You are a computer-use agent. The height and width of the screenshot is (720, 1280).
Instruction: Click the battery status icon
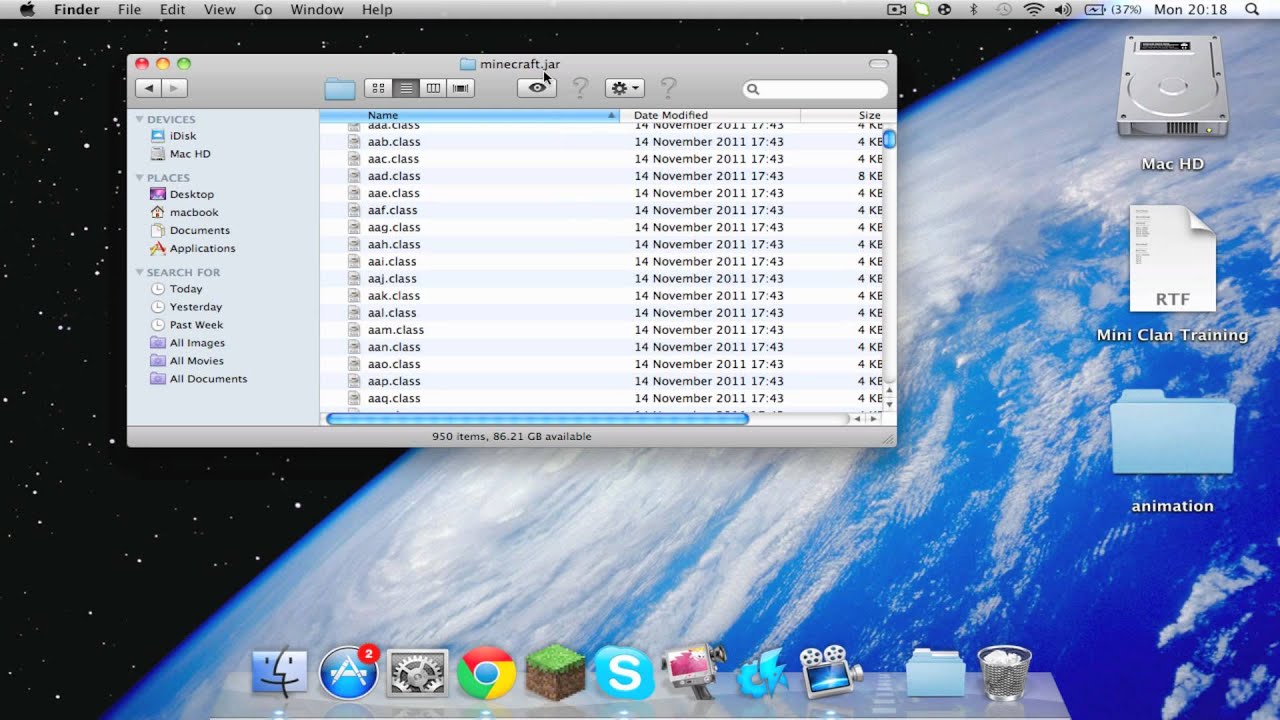(1095, 9)
